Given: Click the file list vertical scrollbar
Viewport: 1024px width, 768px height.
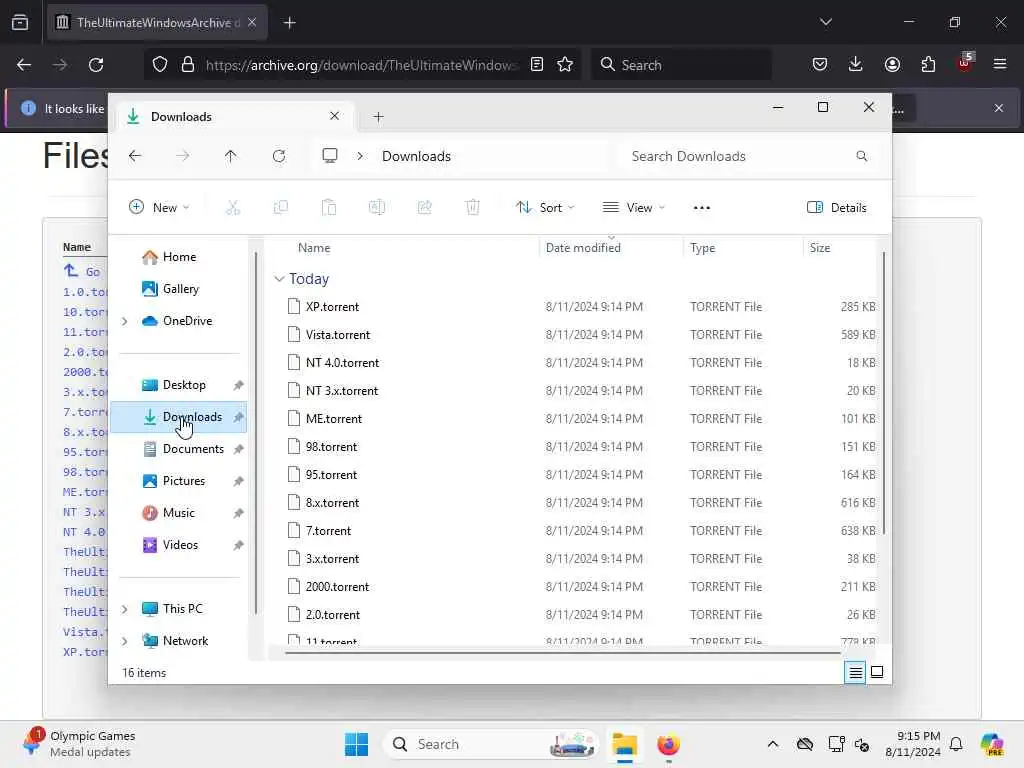Looking at the screenshot, I should (x=884, y=394).
